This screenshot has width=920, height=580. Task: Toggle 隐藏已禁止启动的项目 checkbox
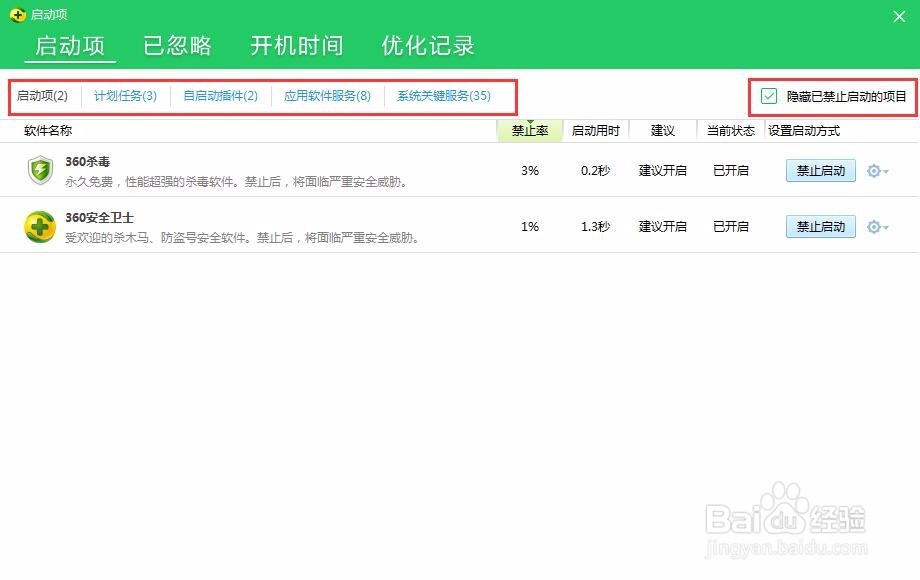[769, 96]
